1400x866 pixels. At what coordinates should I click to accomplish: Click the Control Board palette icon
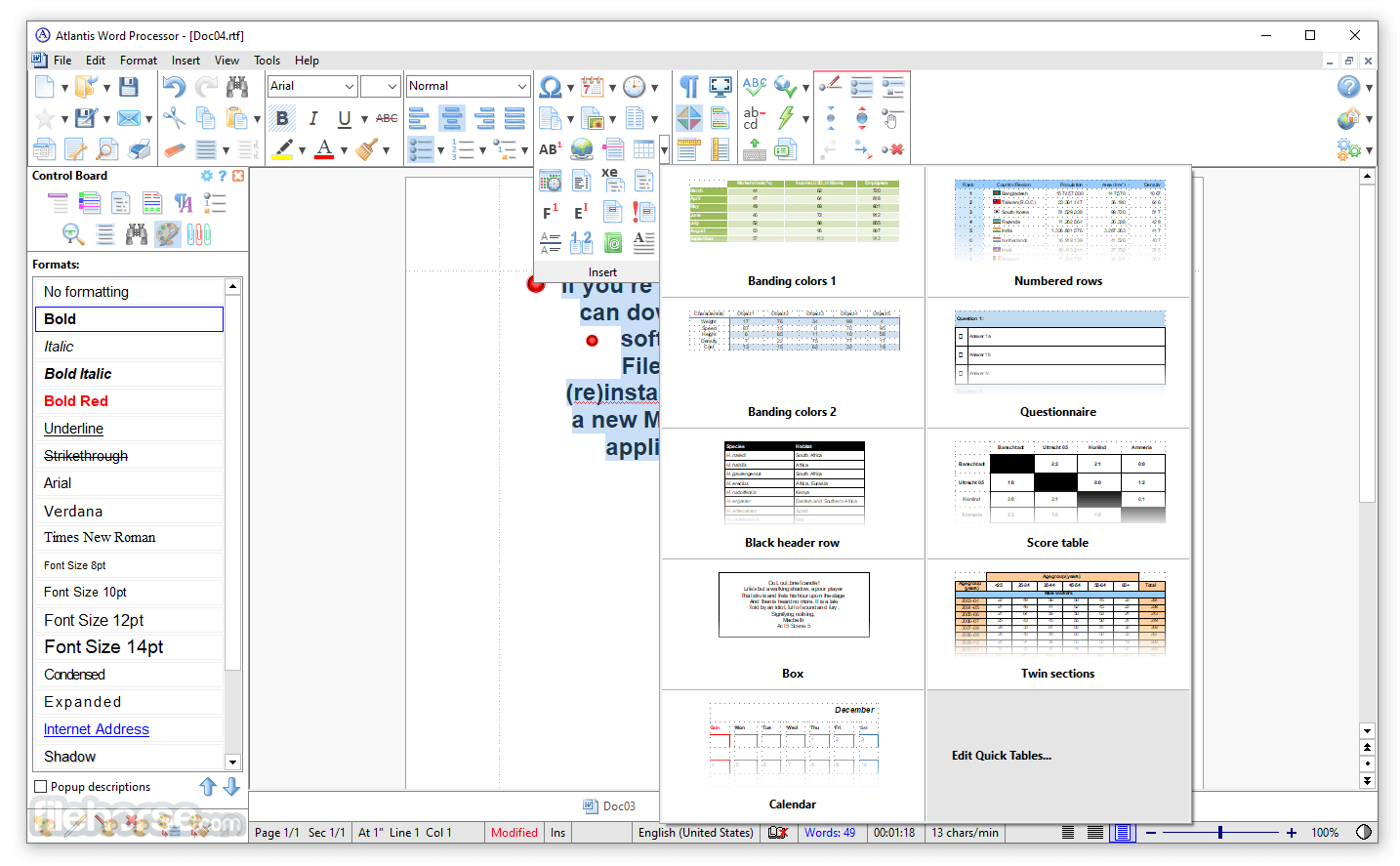pyautogui.click(x=168, y=233)
